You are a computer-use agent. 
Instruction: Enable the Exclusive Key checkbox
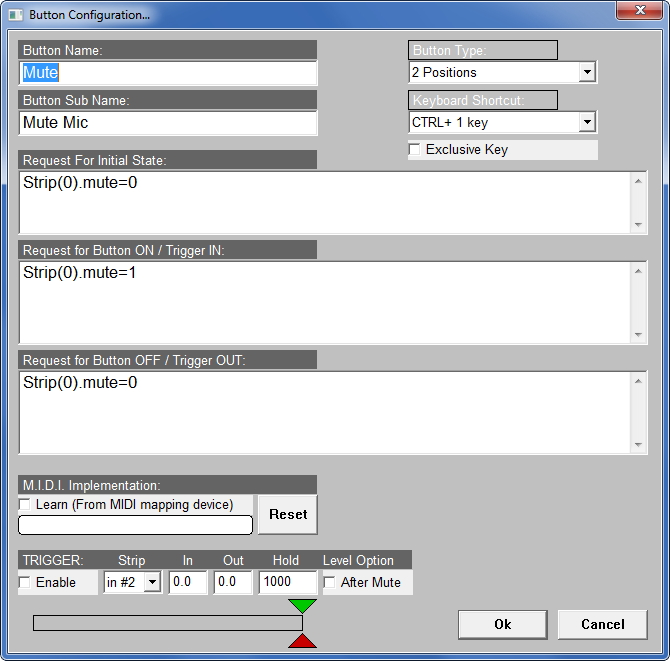pyautogui.click(x=415, y=150)
